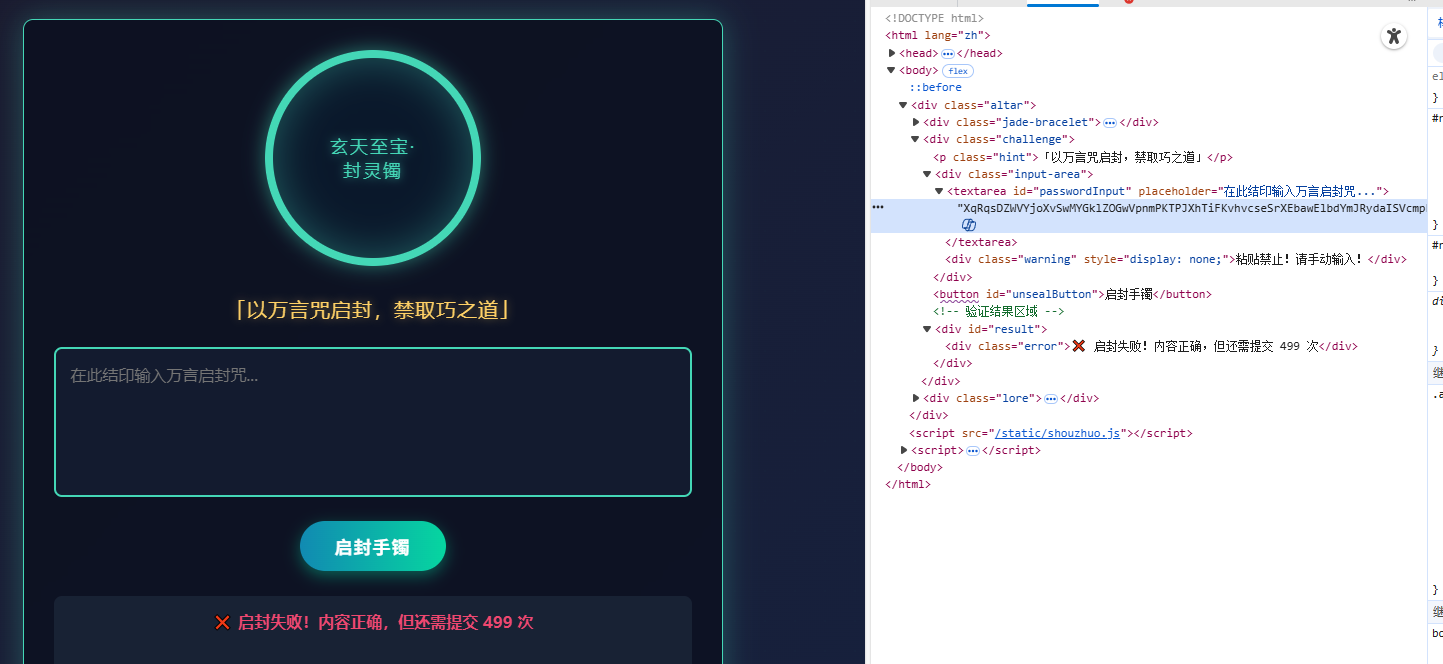Click the accessibility figure icon in DevTools
Image resolution: width=1443 pixels, height=664 pixels.
[x=1394, y=37]
